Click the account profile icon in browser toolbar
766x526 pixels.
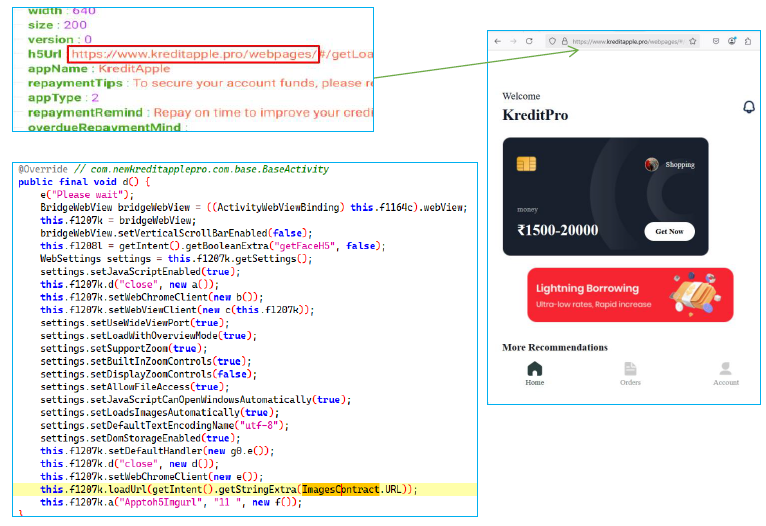click(732, 42)
